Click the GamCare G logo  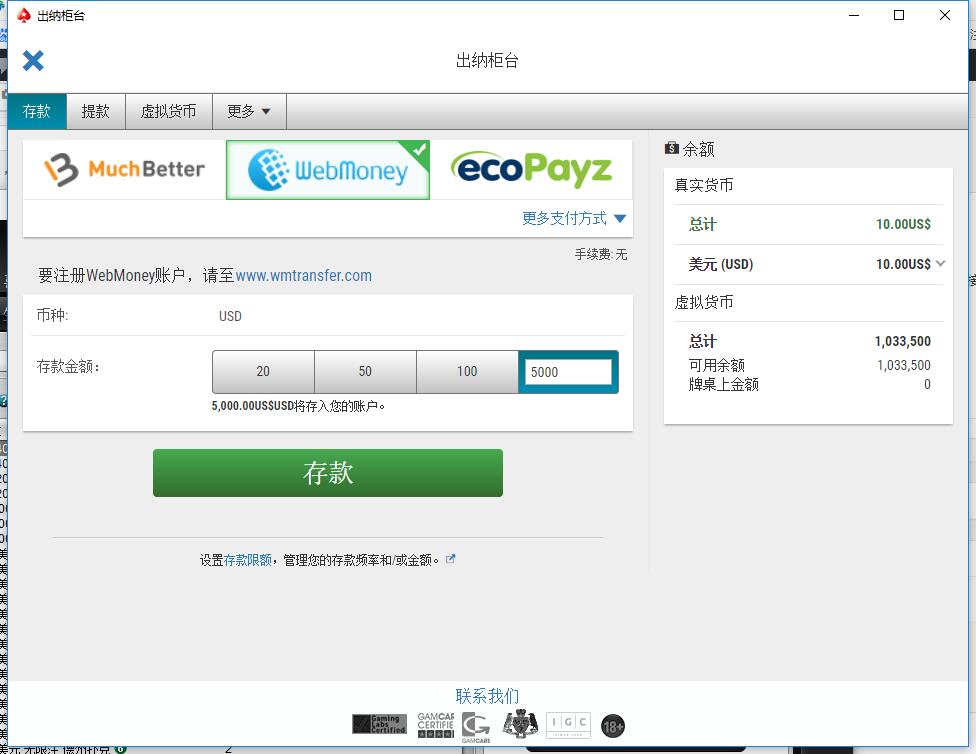pyautogui.click(x=476, y=727)
